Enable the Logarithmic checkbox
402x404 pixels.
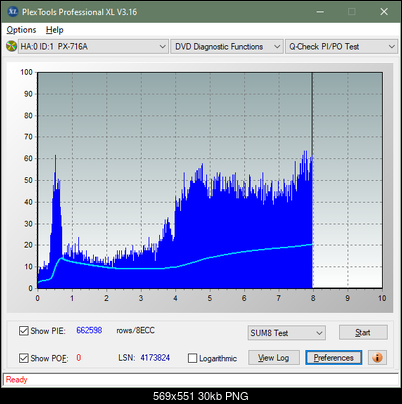pos(192,358)
